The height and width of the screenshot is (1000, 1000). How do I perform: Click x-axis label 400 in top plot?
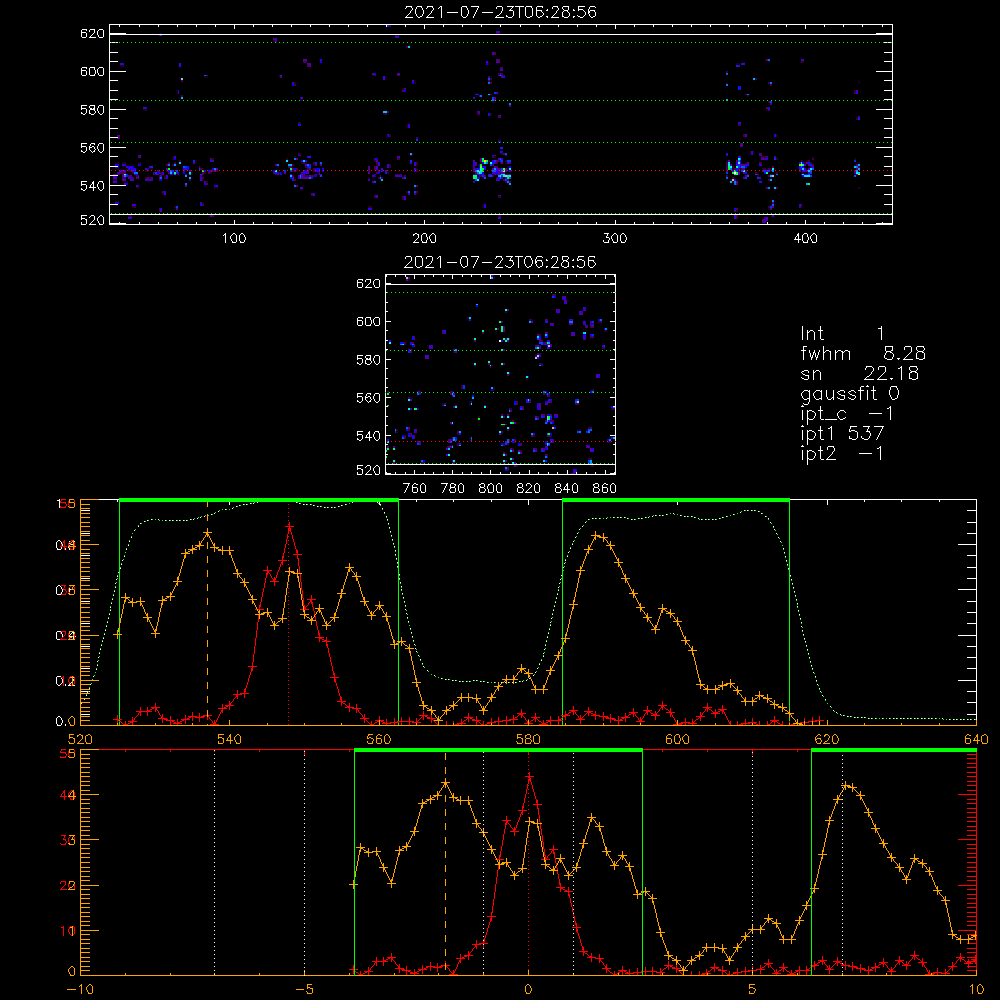[805, 239]
